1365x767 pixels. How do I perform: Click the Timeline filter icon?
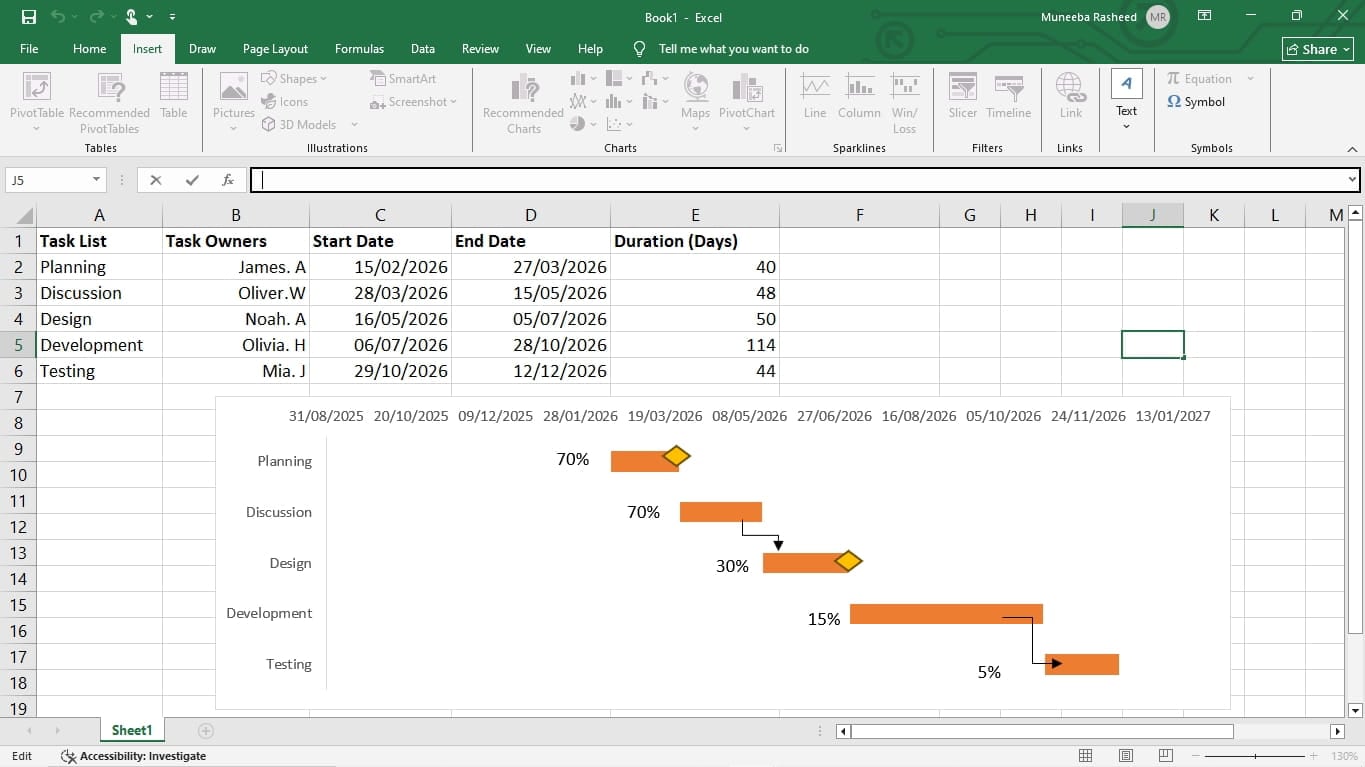(x=1009, y=86)
